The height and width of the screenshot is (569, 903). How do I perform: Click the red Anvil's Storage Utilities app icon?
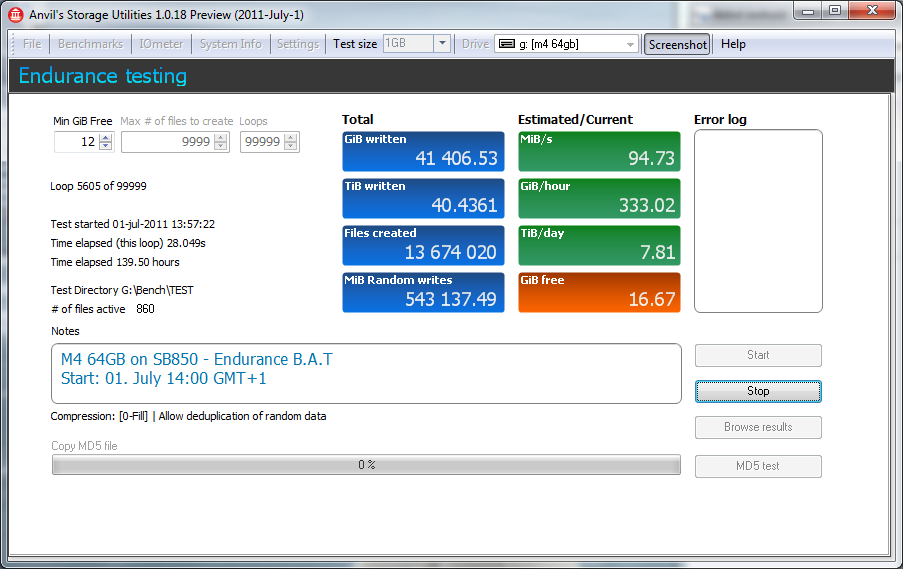click(16, 14)
